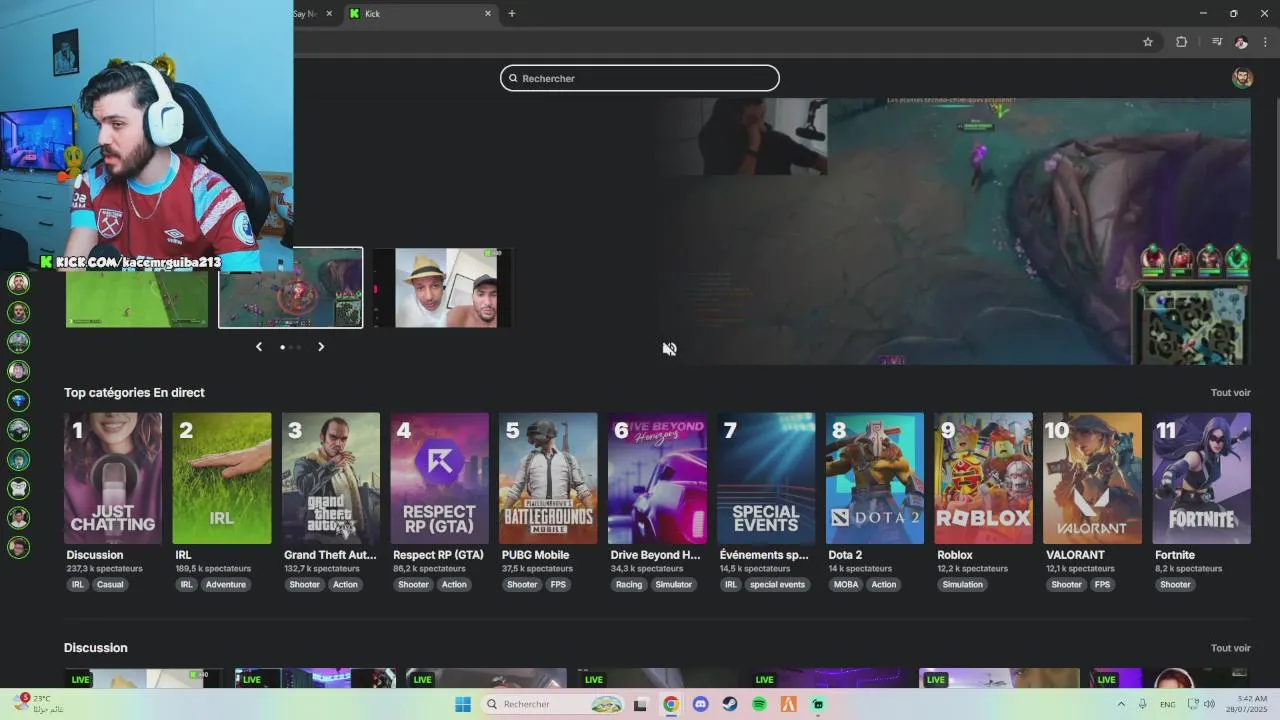Go to the previous featured stream arrow
1280x720 pixels.
(259, 347)
